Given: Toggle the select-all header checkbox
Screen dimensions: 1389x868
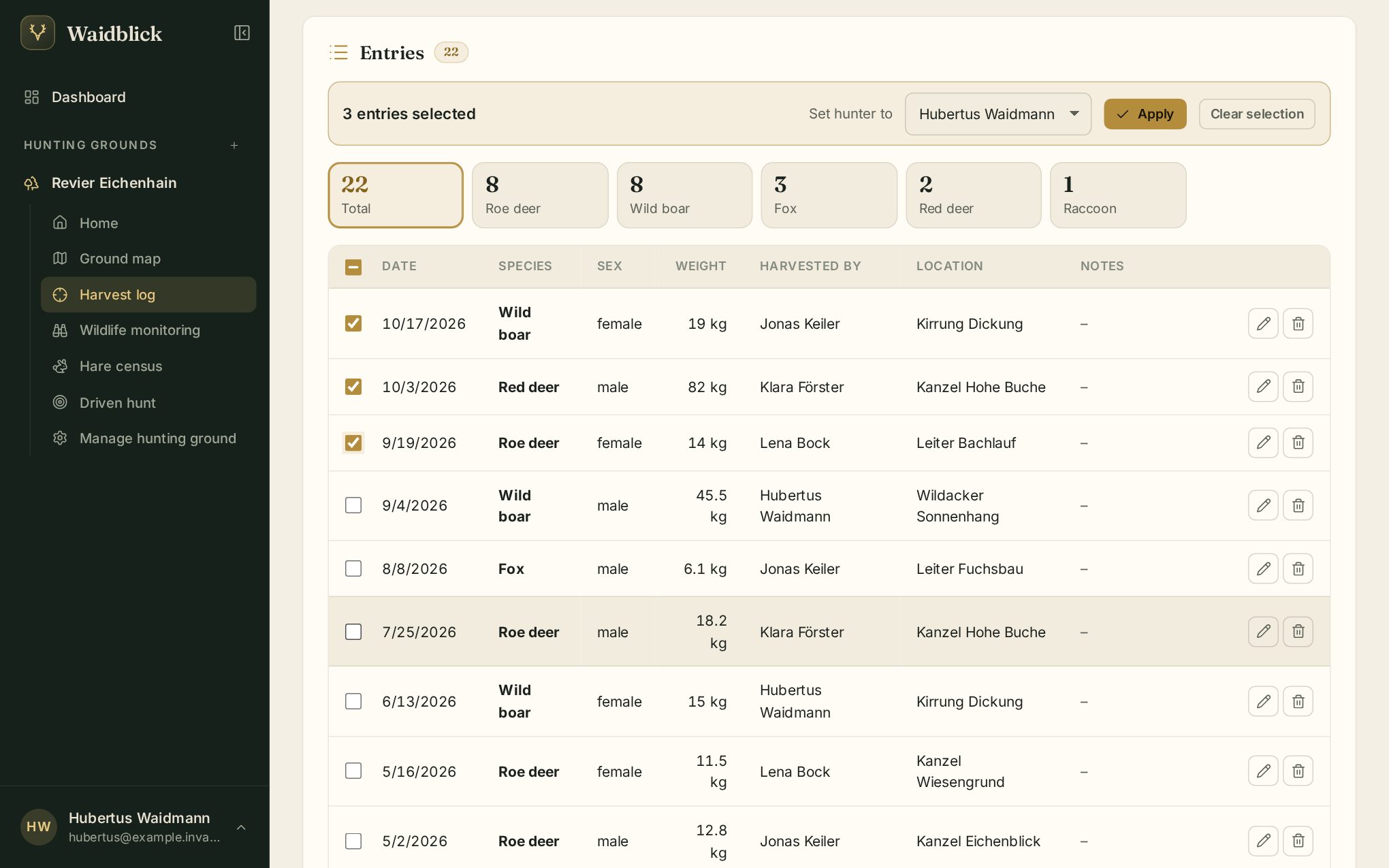Looking at the screenshot, I should coord(353,267).
